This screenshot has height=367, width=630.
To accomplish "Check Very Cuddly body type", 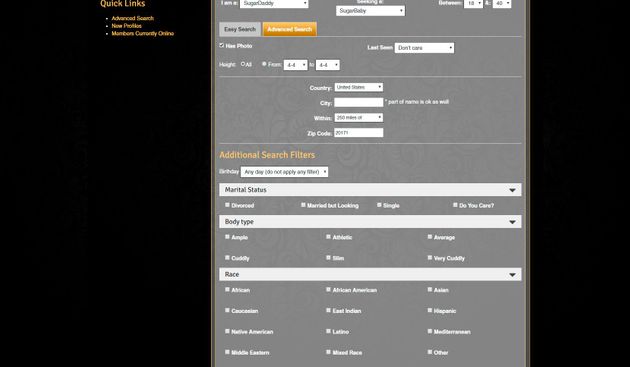I will (430, 258).
